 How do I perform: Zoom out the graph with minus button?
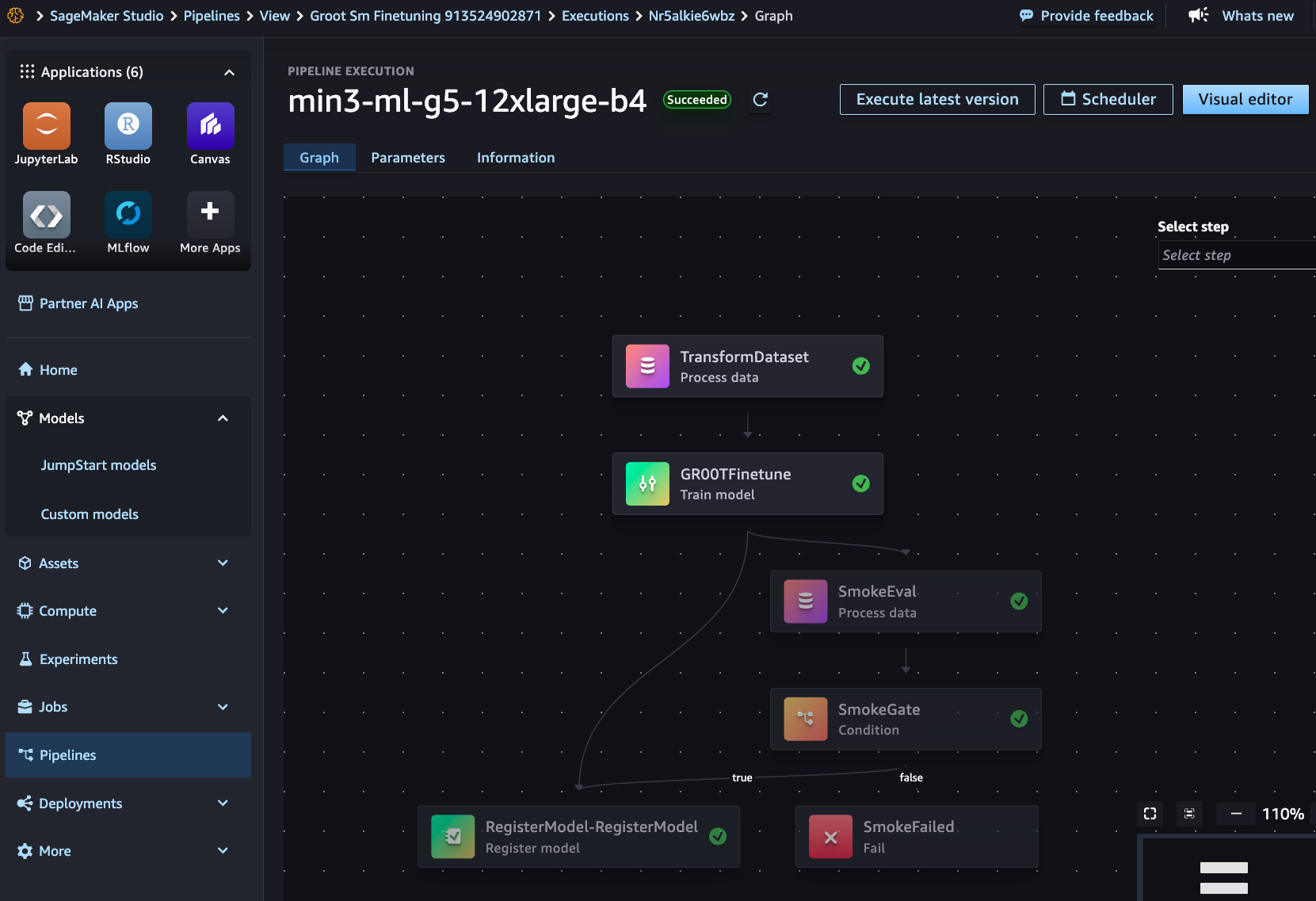(x=1236, y=813)
